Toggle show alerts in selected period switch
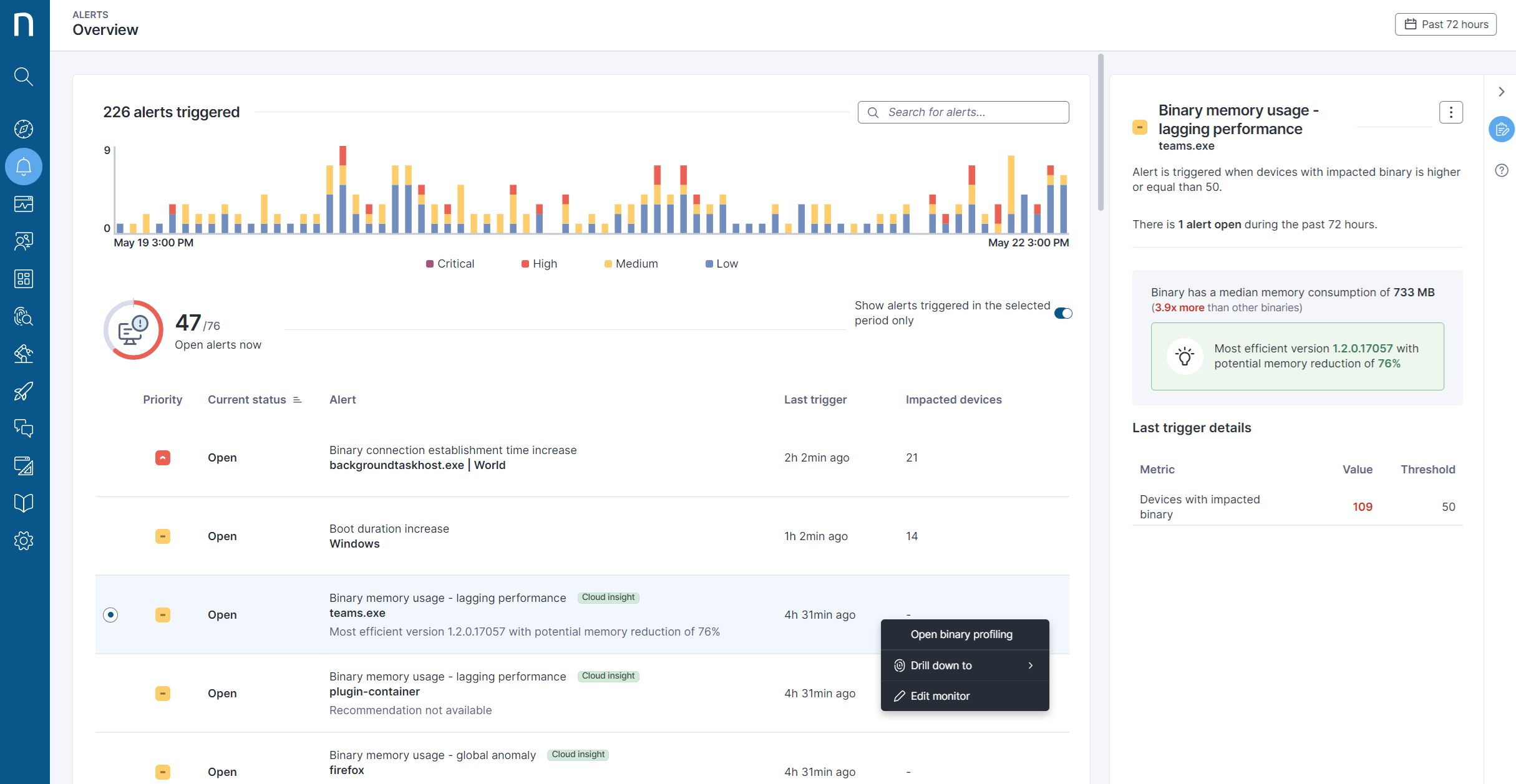This screenshot has height=784, width=1516. point(1063,313)
